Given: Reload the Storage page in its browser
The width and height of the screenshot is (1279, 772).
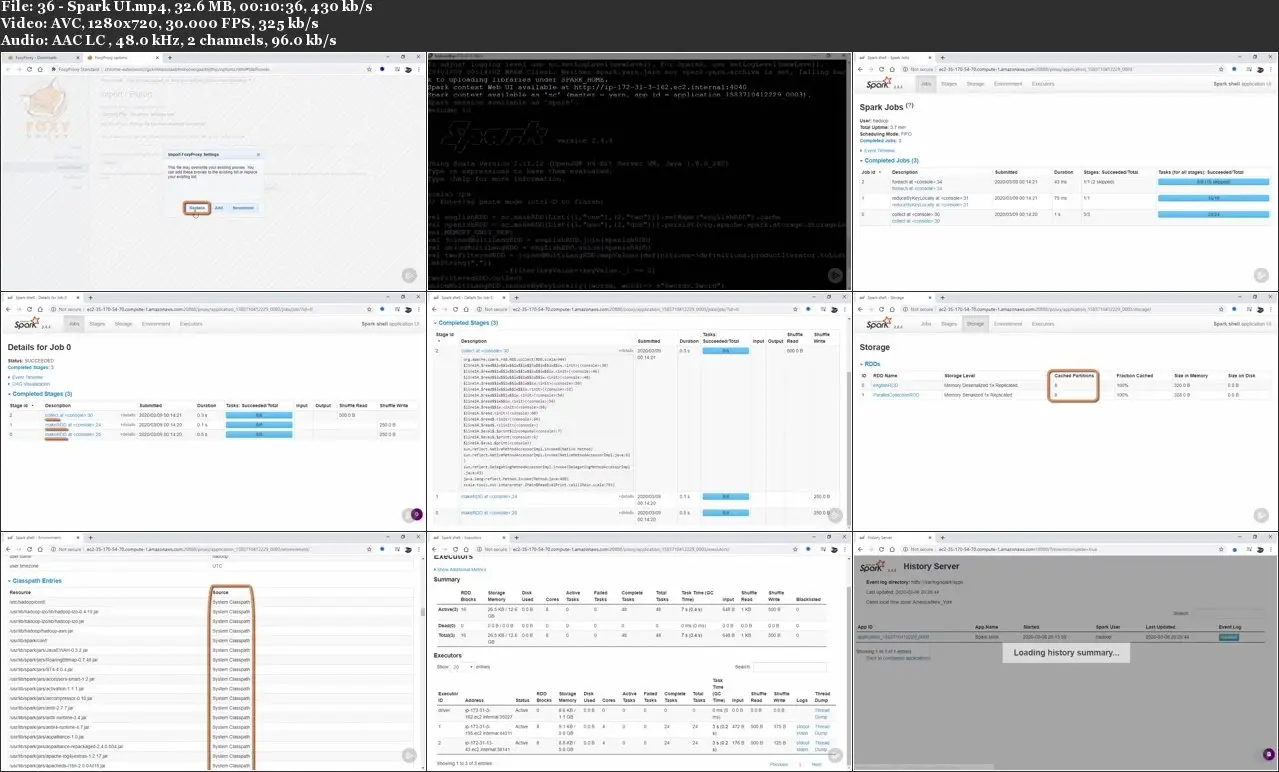Looking at the screenshot, I should [883, 309].
